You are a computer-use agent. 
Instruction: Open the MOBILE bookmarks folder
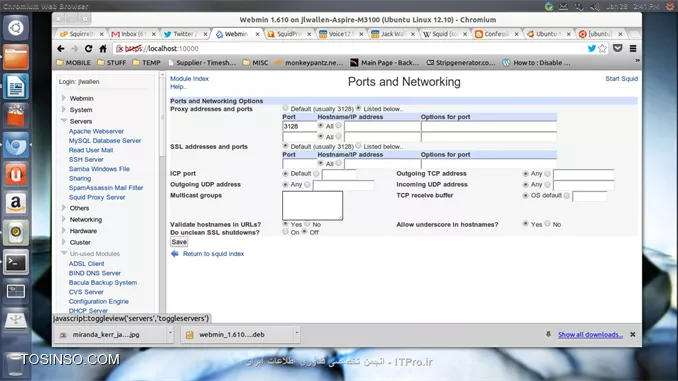(x=73, y=63)
